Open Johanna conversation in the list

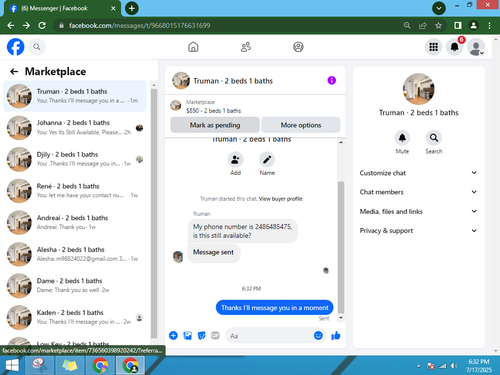pyautogui.click(x=75, y=128)
